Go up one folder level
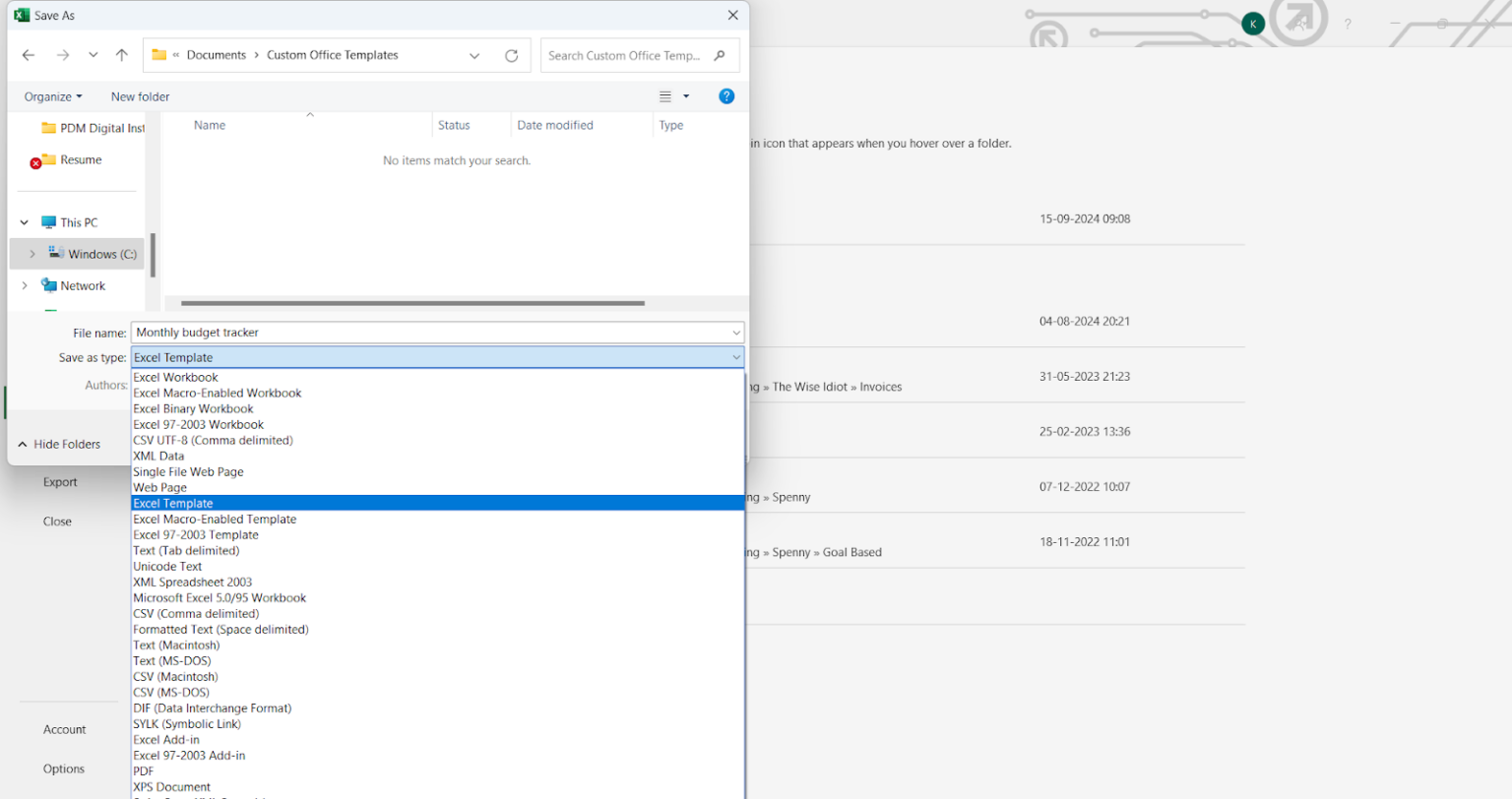This screenshot has height=799, width=1512. click(x=121, y=55)
